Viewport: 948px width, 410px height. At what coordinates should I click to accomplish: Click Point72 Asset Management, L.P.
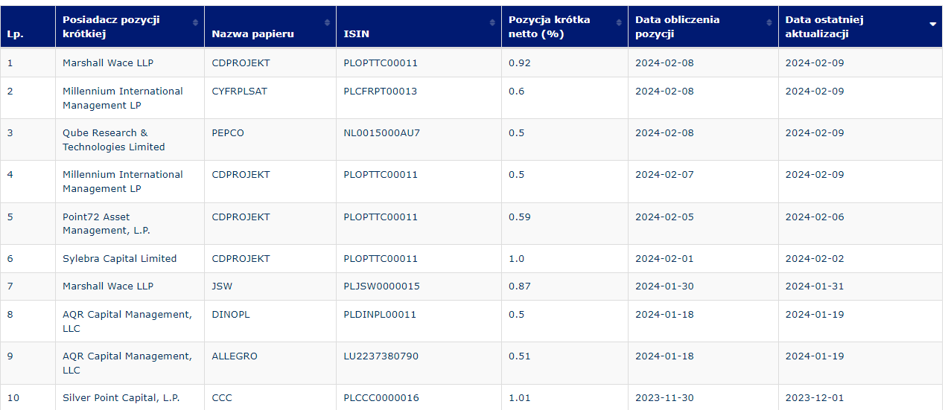(x=106, y=224)
